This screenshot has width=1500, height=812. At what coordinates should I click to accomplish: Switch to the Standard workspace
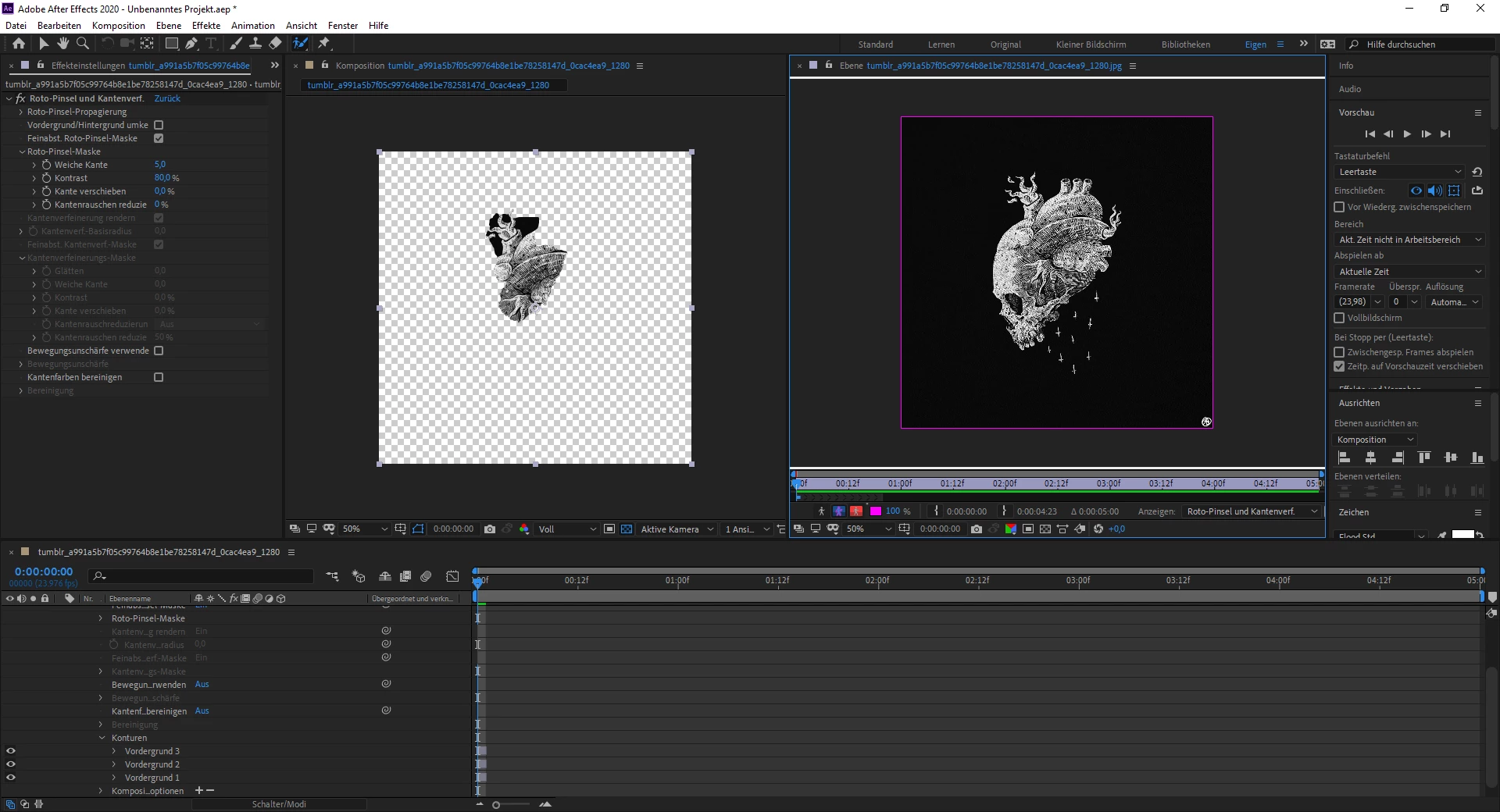pyautogui.click(x=876, y=45)
